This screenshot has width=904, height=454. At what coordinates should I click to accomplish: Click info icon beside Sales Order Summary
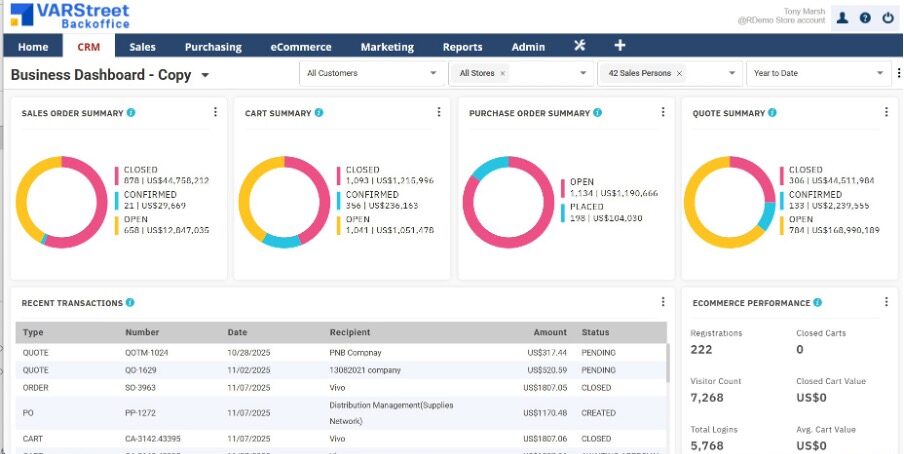point(131,113)
